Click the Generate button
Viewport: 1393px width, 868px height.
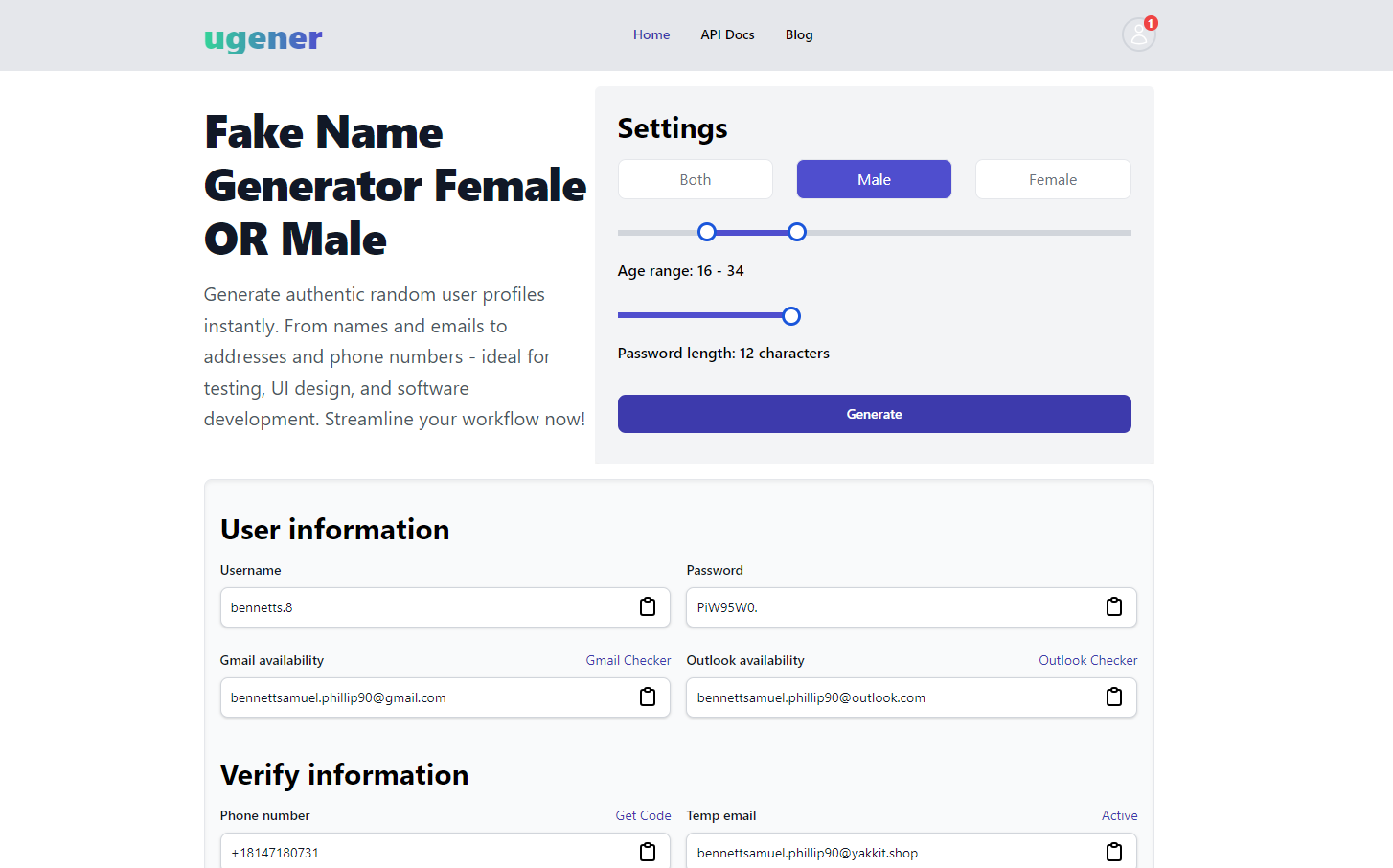875,414
